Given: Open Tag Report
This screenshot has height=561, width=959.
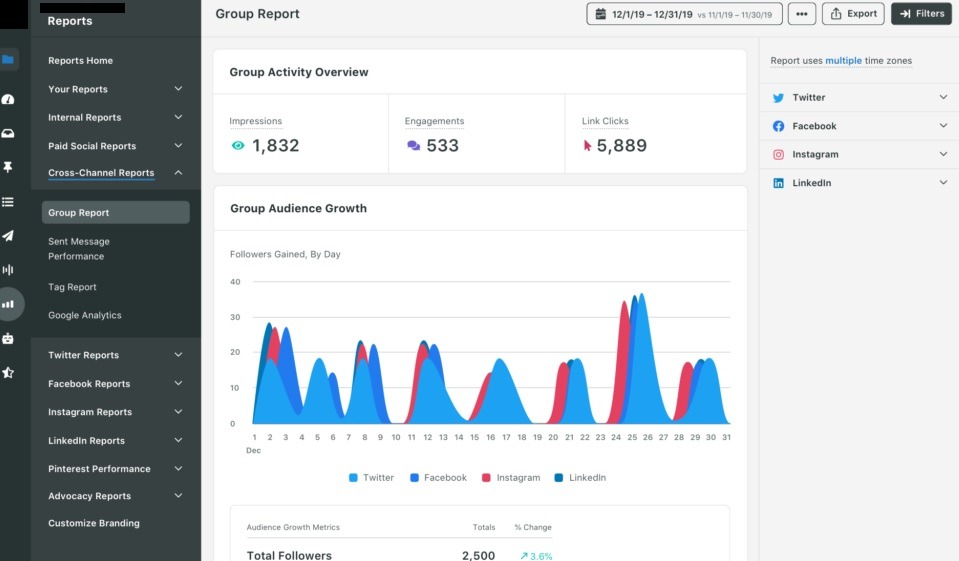Looking at the screenshot, I should [72, 287].
